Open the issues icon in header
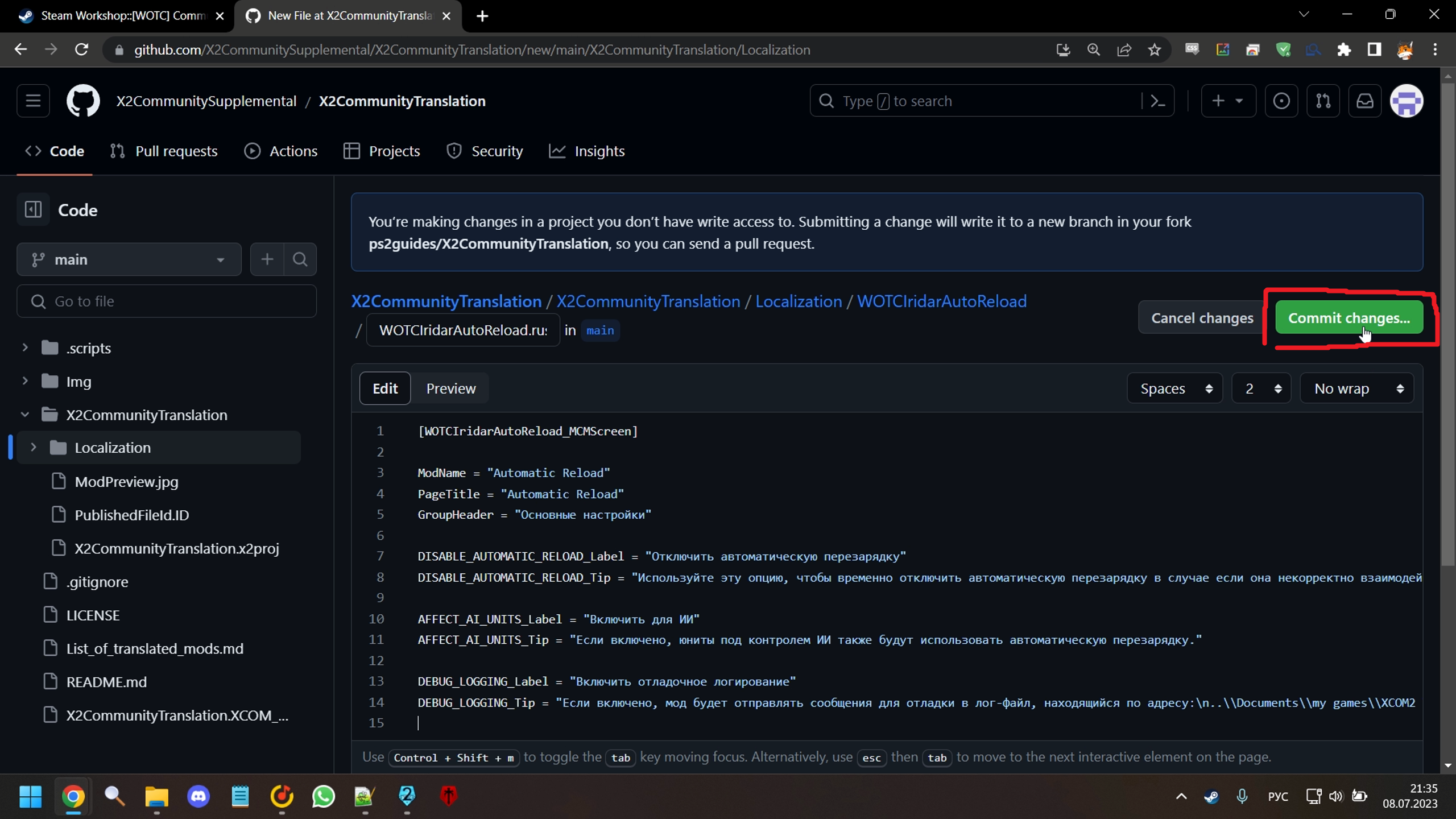Image resolution: width=1456 pixels, height=819 pixels. coord(1281,101)
